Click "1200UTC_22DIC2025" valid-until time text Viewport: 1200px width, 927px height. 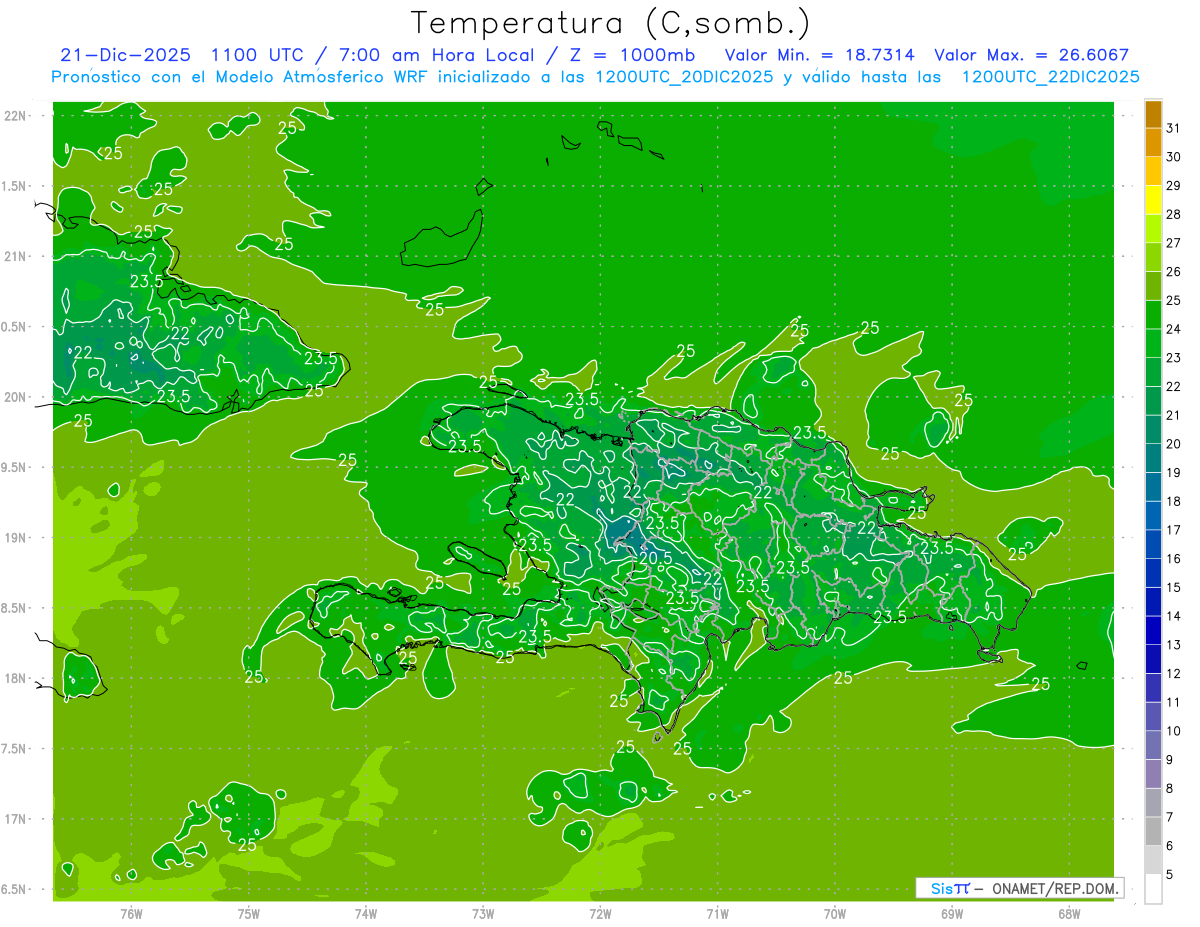pyautogui.click(x=1050, y=77)
